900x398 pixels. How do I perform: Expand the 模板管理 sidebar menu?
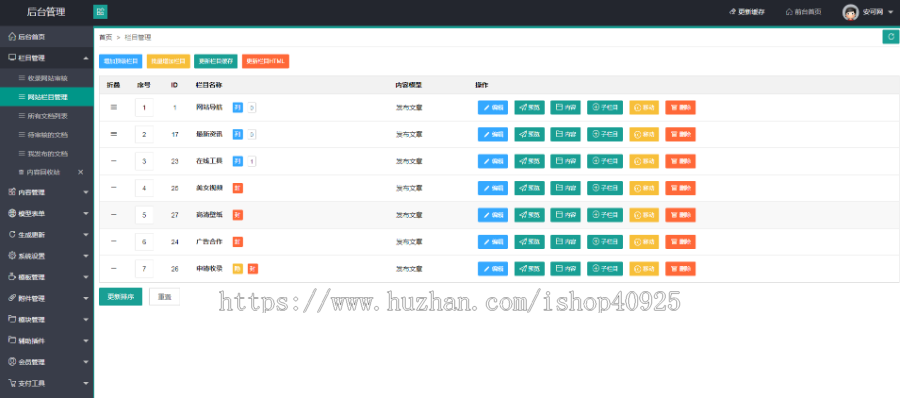click(46, 277)
